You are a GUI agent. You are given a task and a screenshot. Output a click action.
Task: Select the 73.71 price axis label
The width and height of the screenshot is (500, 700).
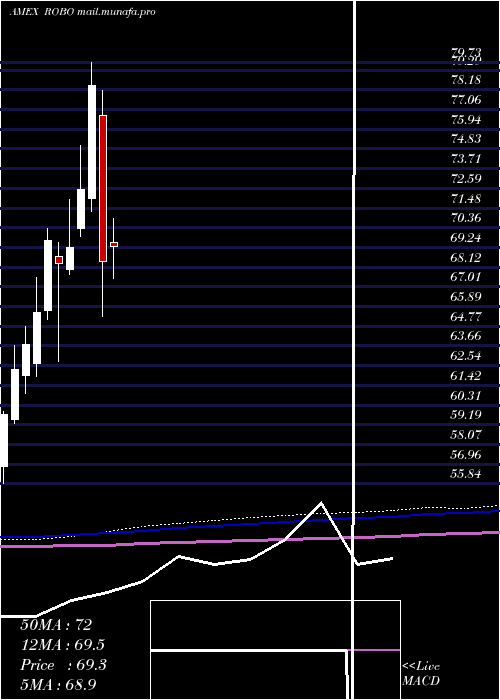466,158
